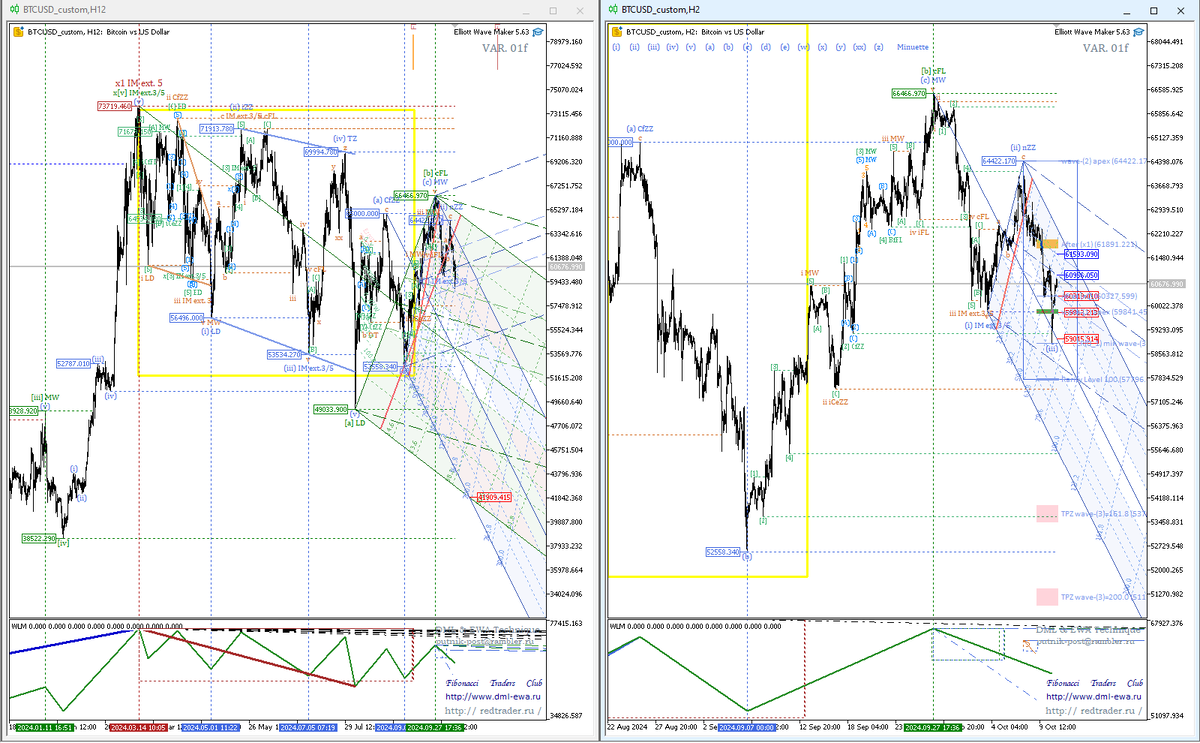This screenshot has height=743, width=1200.
Task: Click pink TPZ wave-(3) 200.0 zone in H2
Action: [1047, 596]
